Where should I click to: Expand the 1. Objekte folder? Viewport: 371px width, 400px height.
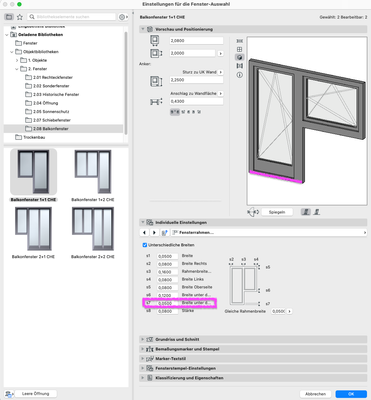point(17,60)
